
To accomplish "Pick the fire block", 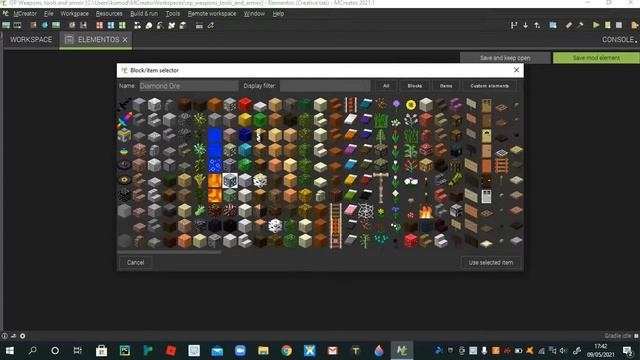I will 426,211.
